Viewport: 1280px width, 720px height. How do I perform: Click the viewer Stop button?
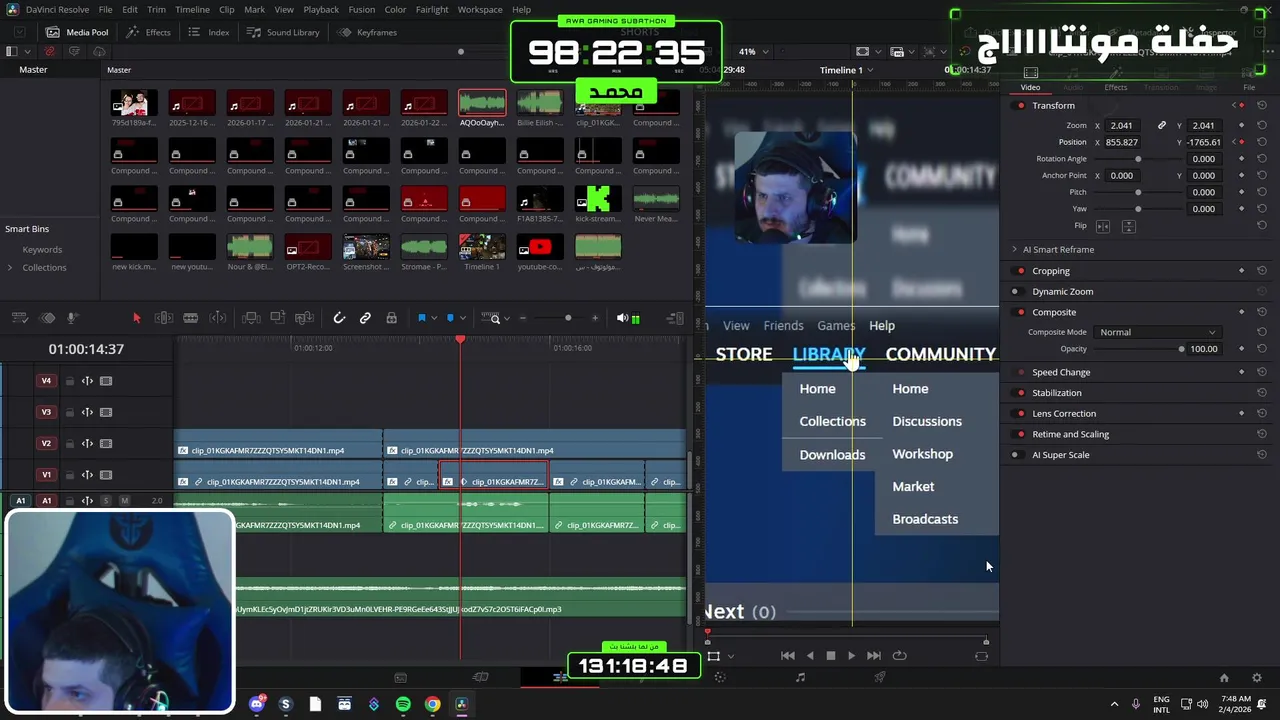830,656
